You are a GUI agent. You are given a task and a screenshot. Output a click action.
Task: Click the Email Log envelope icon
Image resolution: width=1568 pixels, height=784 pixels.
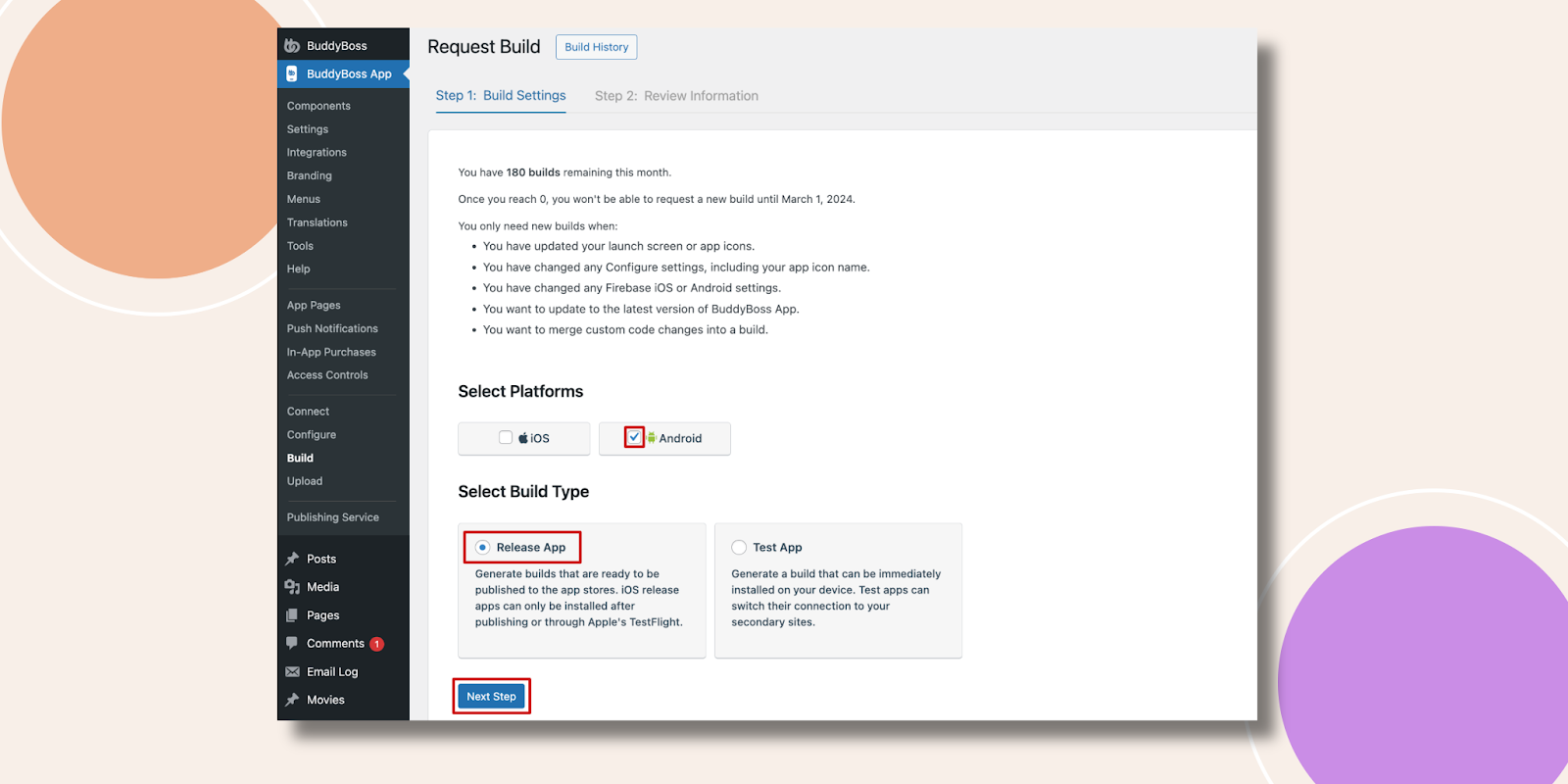tap(292, 671)
